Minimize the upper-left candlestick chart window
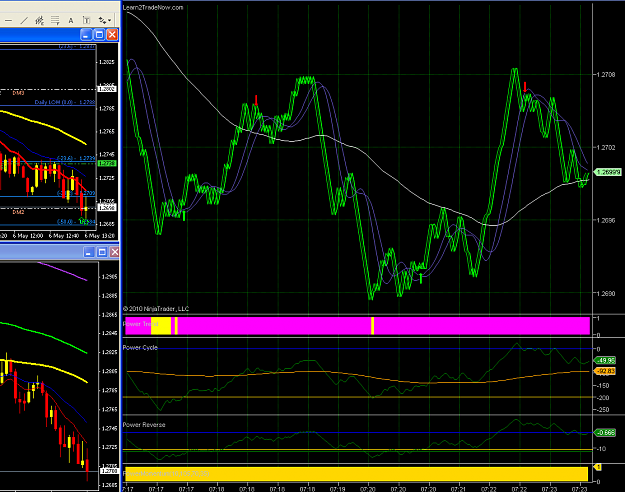This screenshot has height=492, width=625. pos(86,35)
